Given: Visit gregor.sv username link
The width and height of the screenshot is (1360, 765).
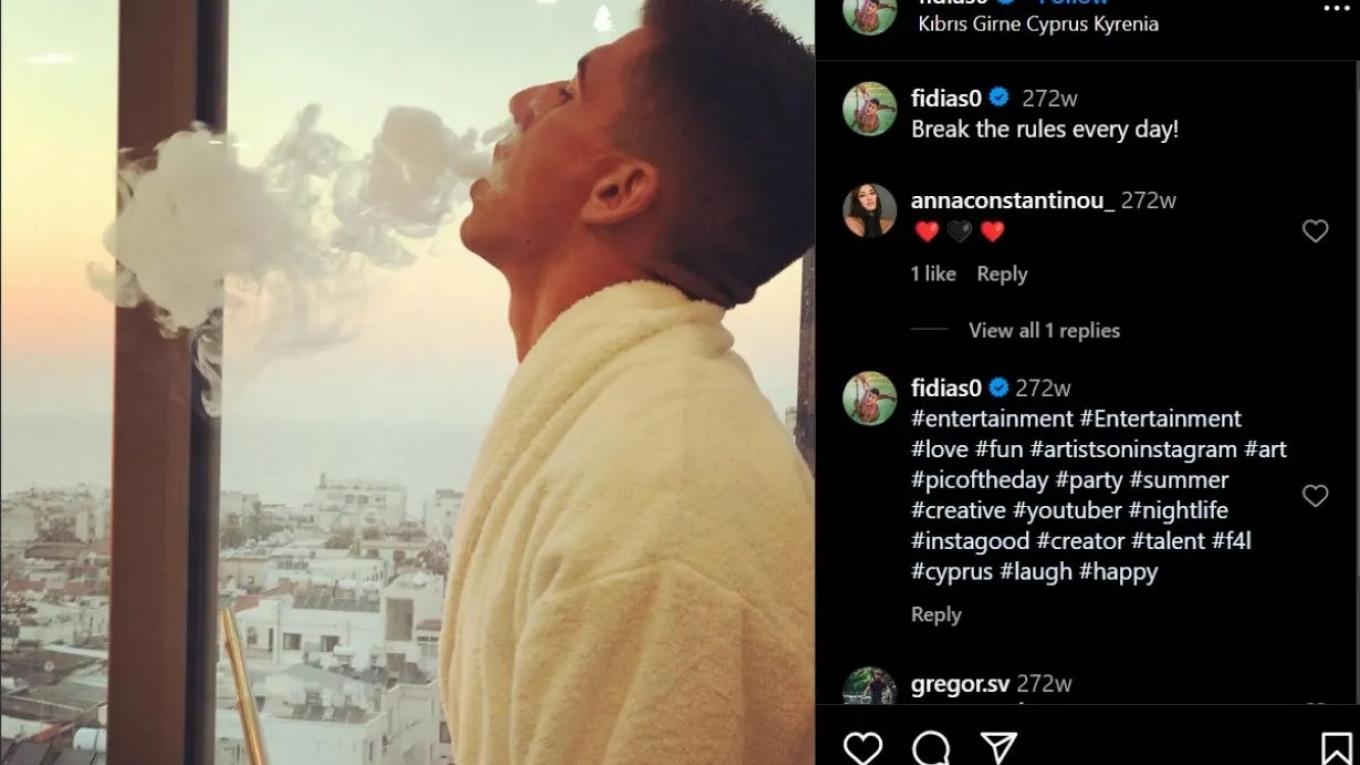Looking at the screenshot, I should click(960, 684).
